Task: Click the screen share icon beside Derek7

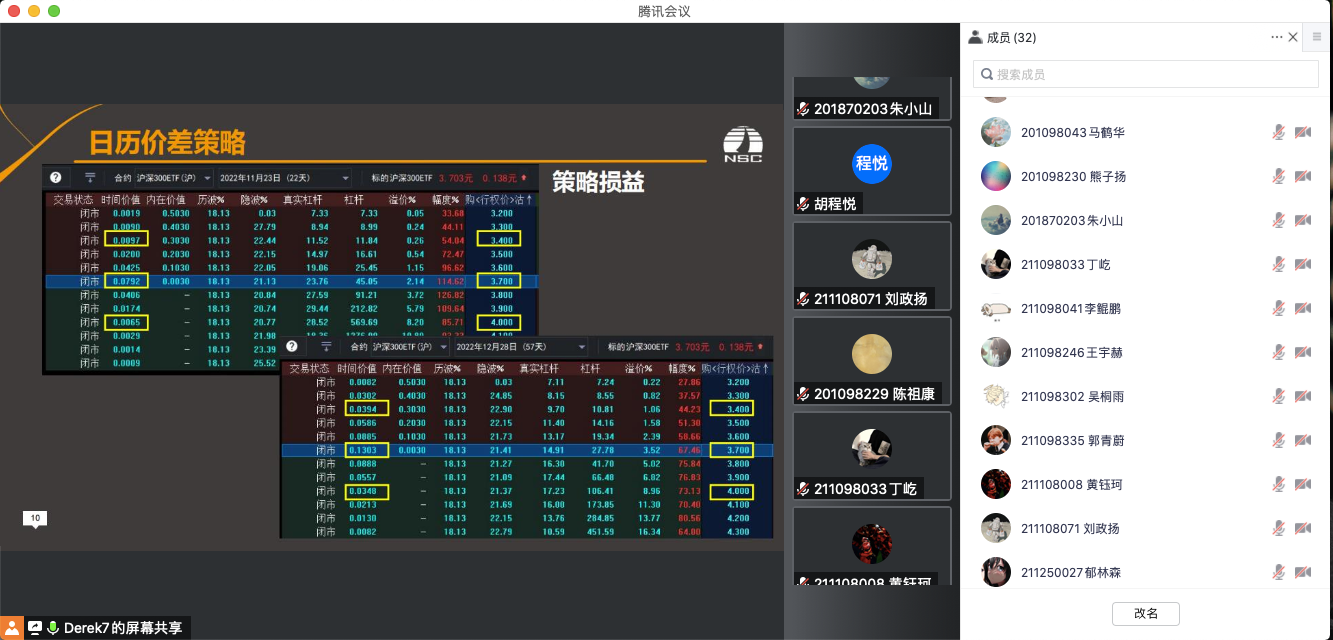Action: [35, 628]
